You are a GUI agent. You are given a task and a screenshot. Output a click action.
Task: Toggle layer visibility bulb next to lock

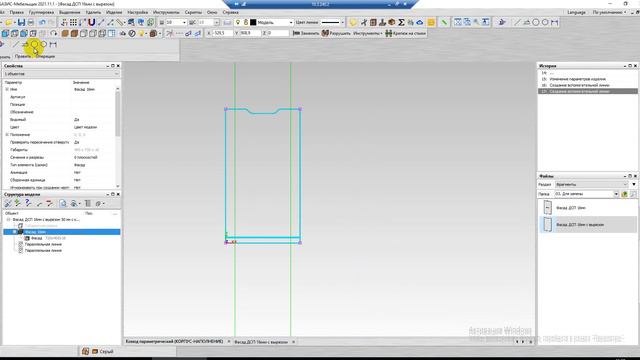(238, 22)
